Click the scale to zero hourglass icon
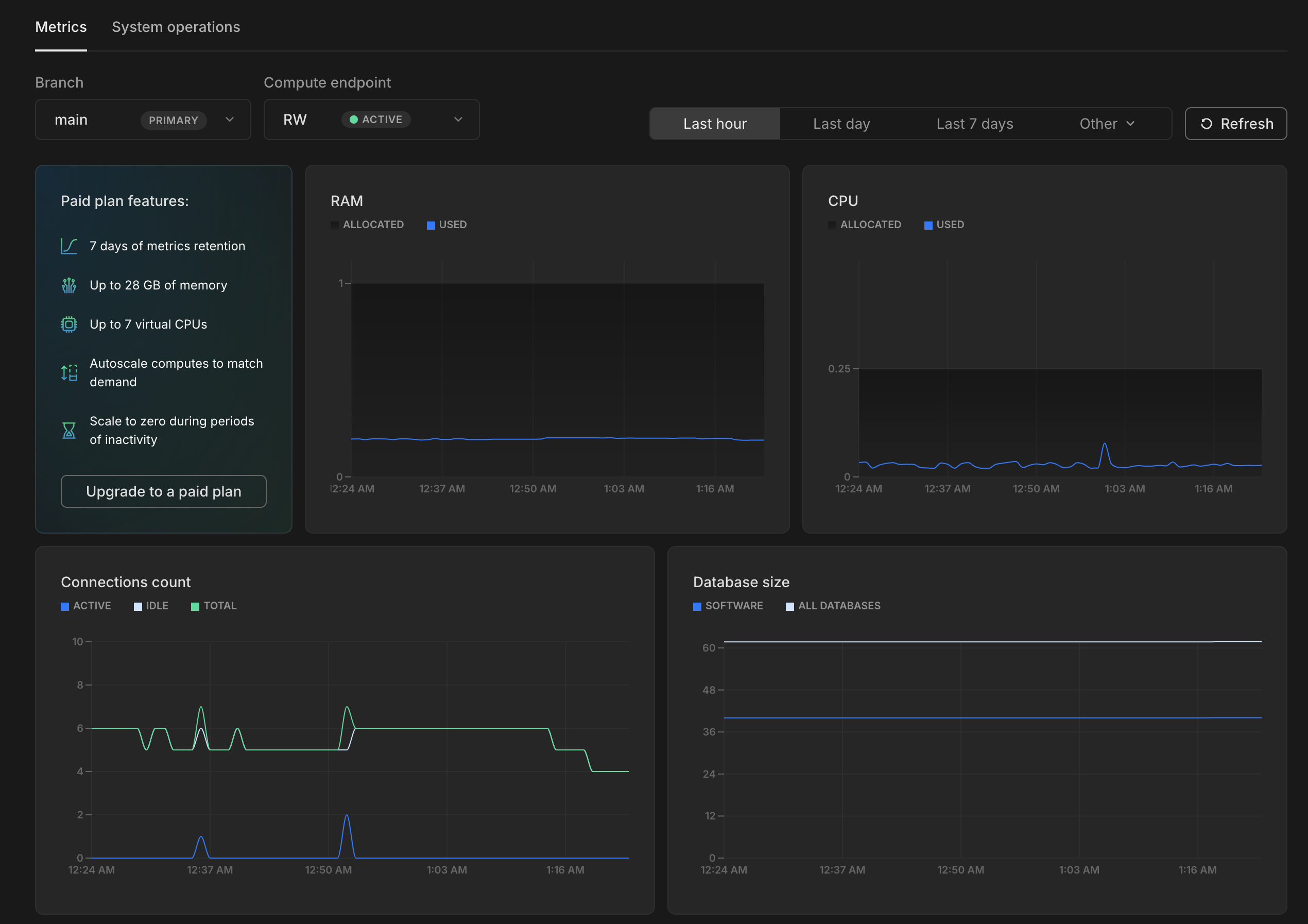The height and width of the screenshot is (924, 1308). [69, 430]
